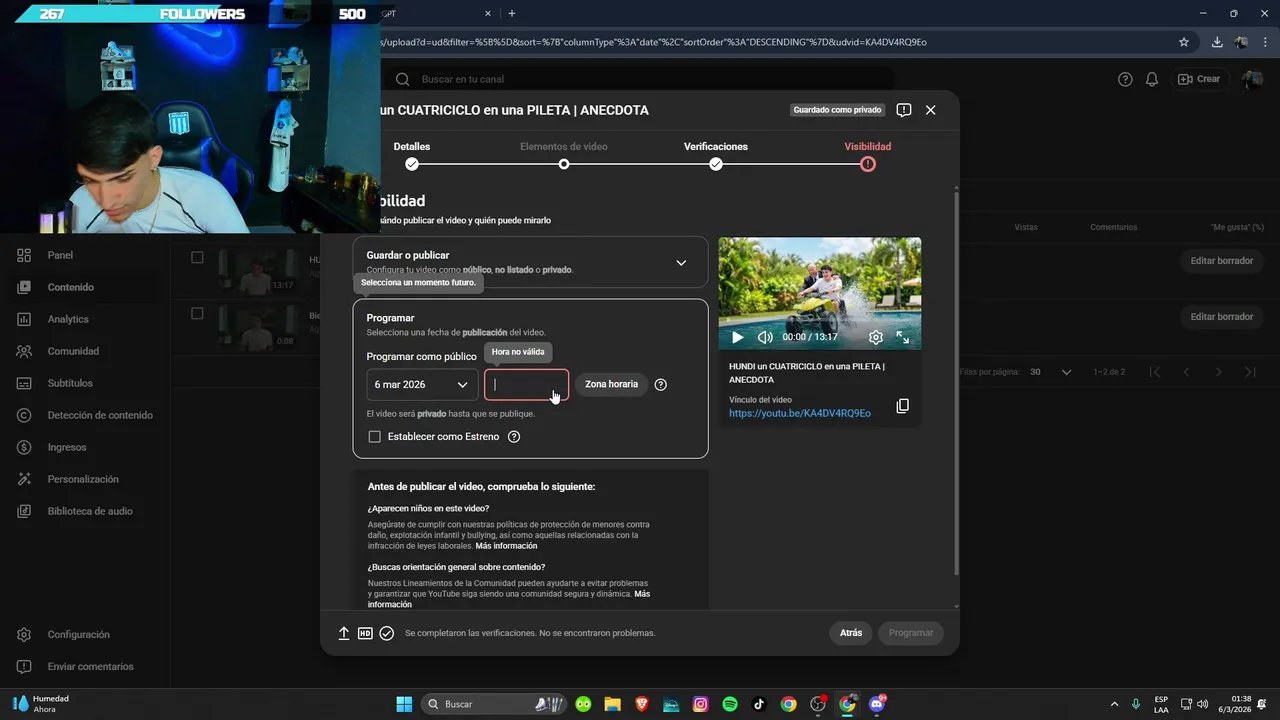1280x720 pixels.
Task: Click Editar borrador for the second video
Action: pyautogui.click(x=1221, y=316)
